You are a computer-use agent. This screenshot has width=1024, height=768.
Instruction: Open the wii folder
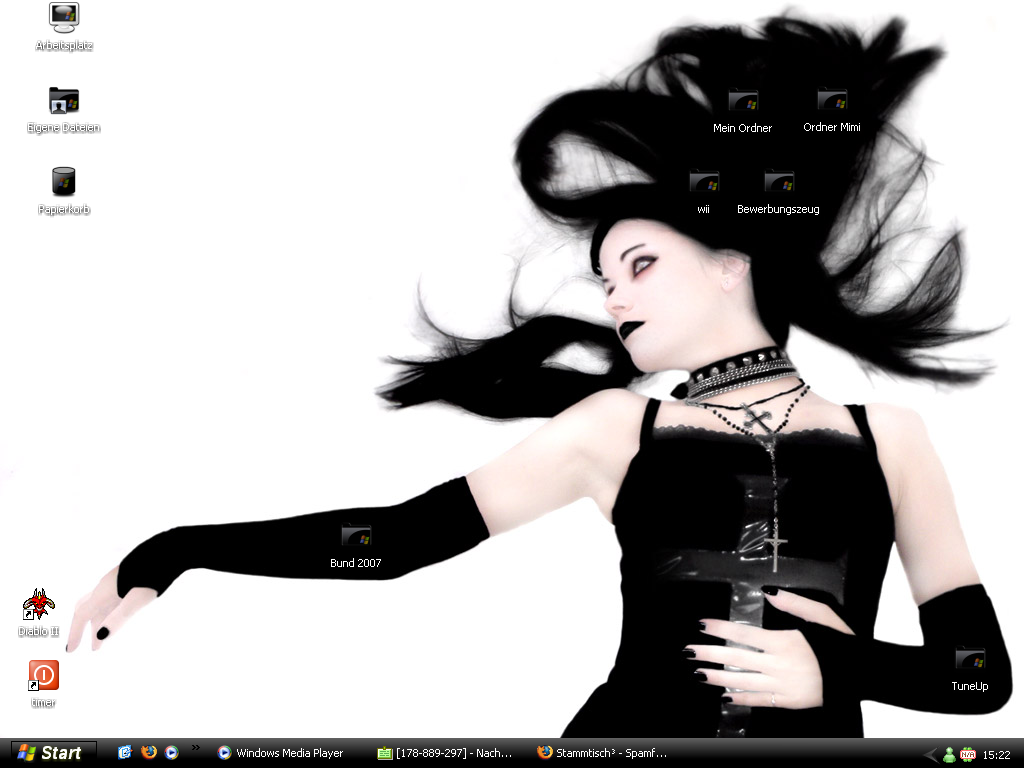(x=704, y=183)
